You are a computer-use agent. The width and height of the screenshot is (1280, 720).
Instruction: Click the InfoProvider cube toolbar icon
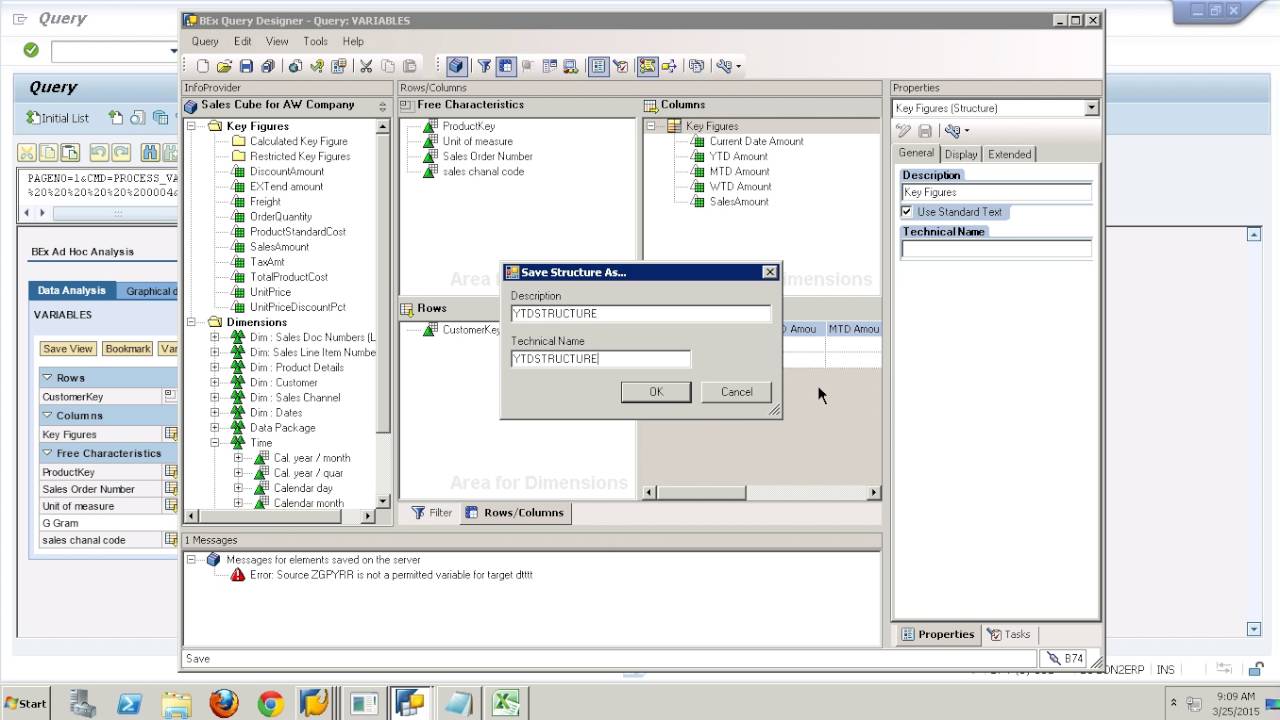[x=456, y=66]
